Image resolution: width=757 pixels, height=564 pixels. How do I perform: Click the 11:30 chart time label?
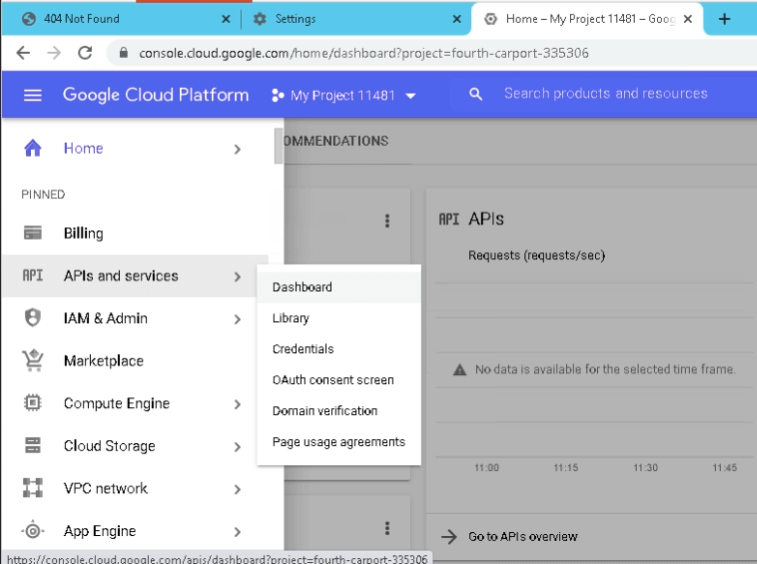645,467
